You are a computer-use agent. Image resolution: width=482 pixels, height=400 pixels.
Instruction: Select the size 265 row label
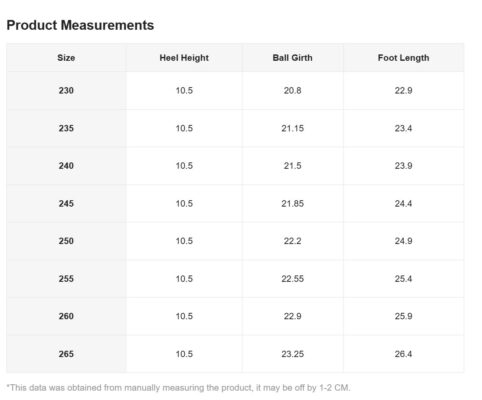[x=66, y=354]
